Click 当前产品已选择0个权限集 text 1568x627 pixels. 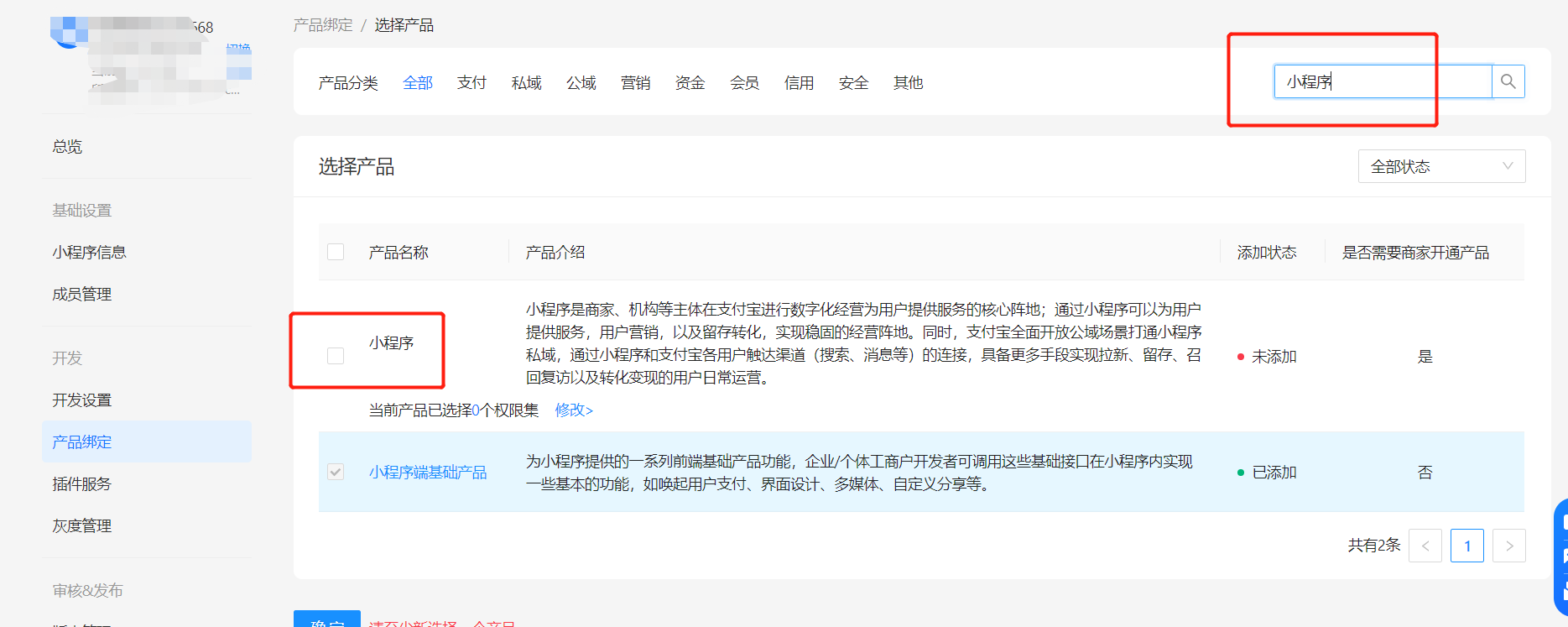(454, 410)
